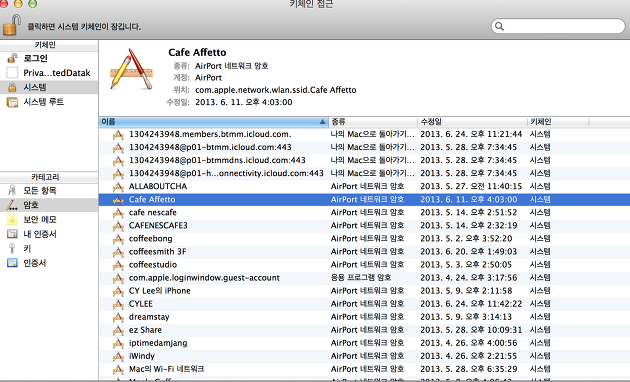This screenshot has height=382, width=630.
Task: Click the 모든 항목 keys icon
Action: pyautogui.click(x=12, y=190)
